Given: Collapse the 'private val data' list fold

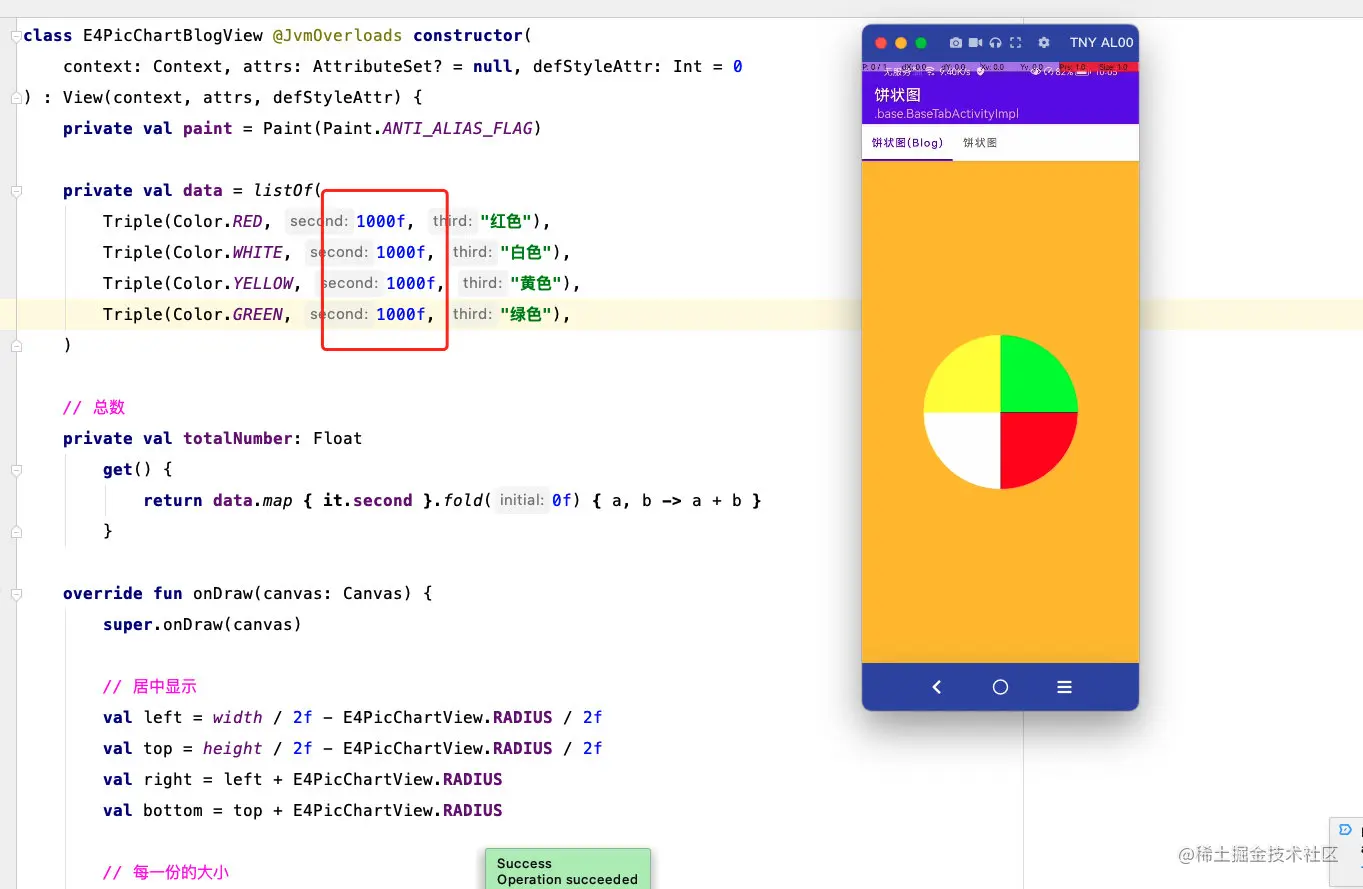Looking at the screenshot, I should click(x=16, y=191).
